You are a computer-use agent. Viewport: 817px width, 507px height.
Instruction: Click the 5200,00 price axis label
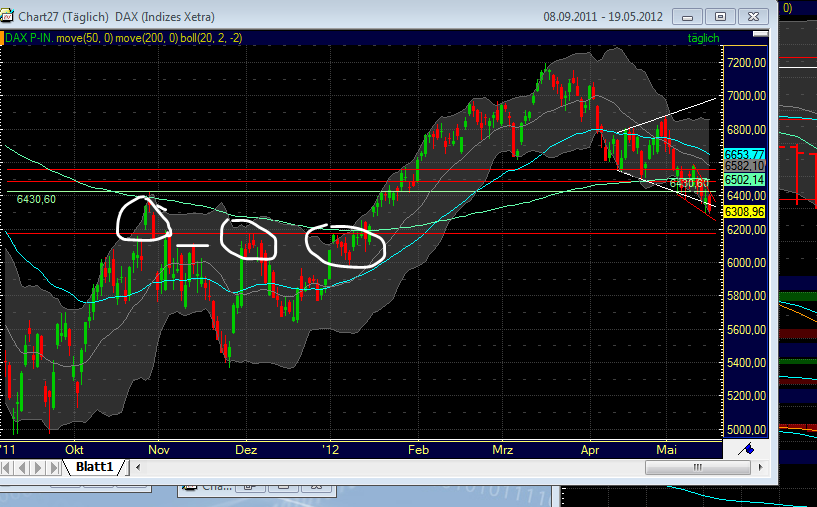click(746, 396)
